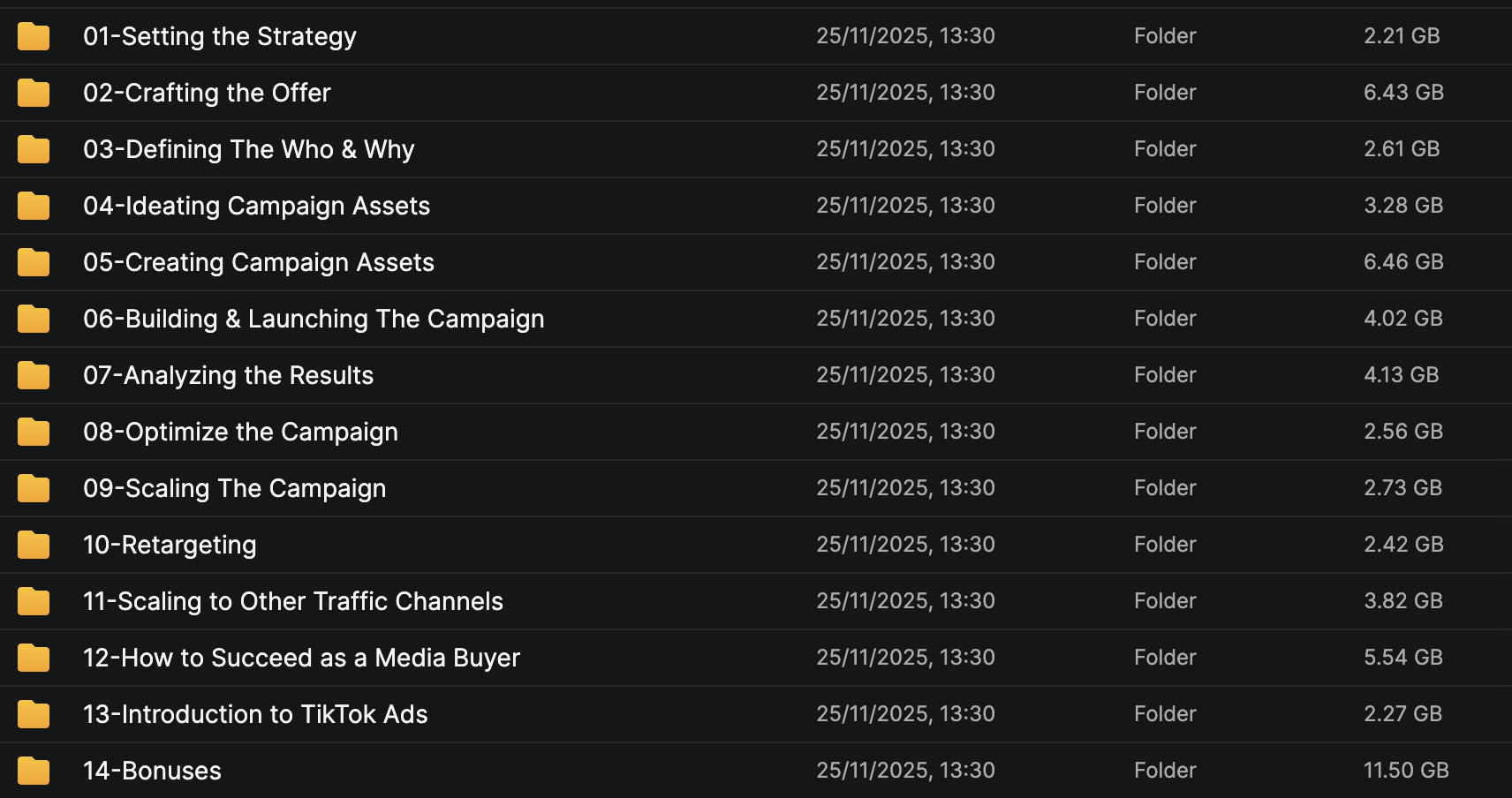Select the 5.54 GB size entry
Screen dimensions: 1512x798
(1402, 658)
